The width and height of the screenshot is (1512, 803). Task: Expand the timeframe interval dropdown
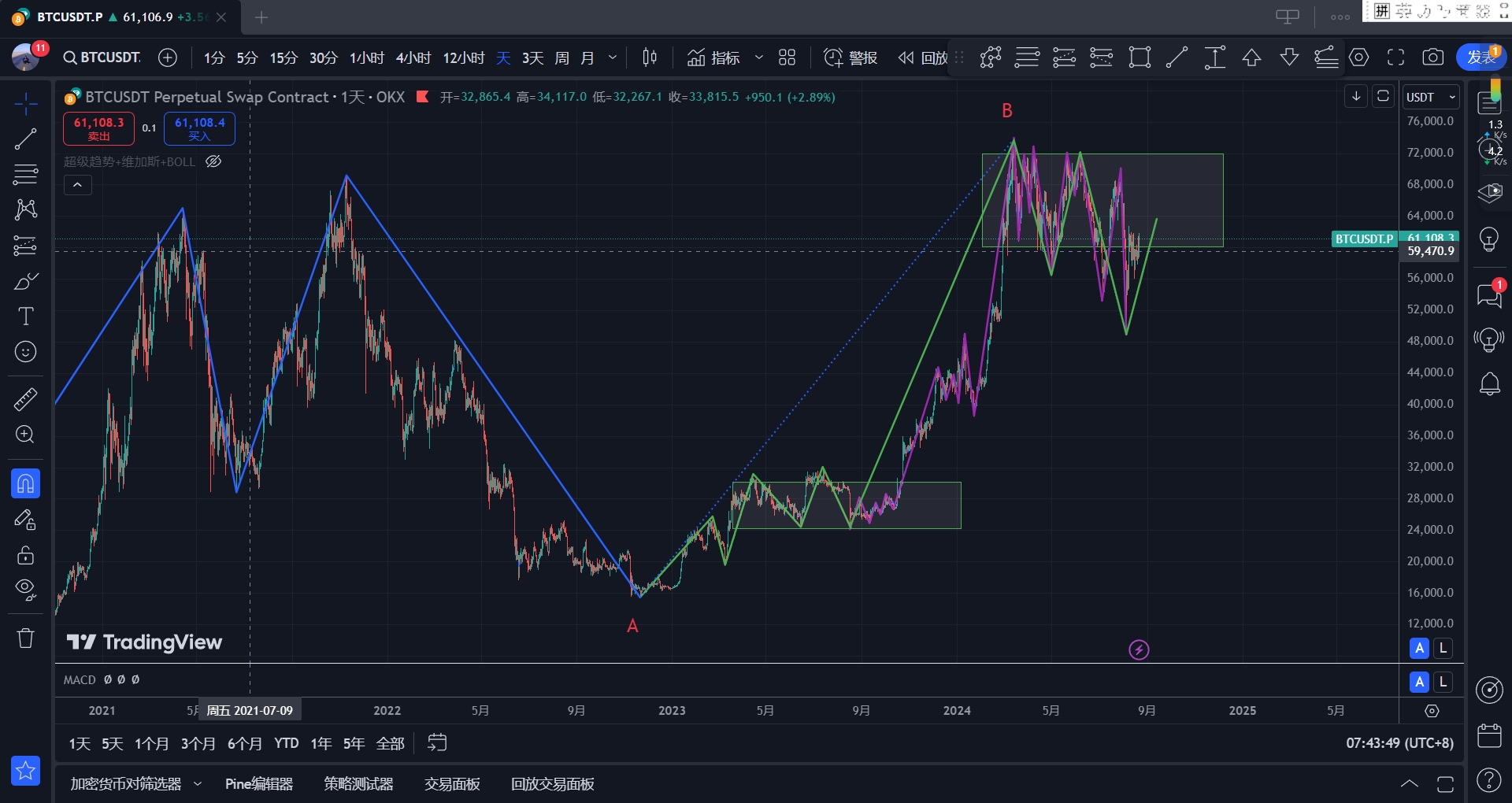click(x=613, y=57)
